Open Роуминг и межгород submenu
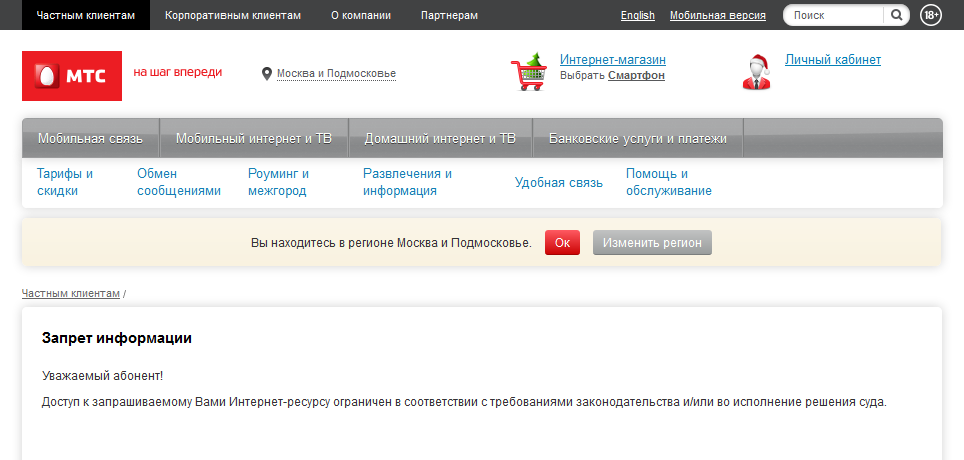This screenshot has height=460, width=964. [x=279, y=182]
